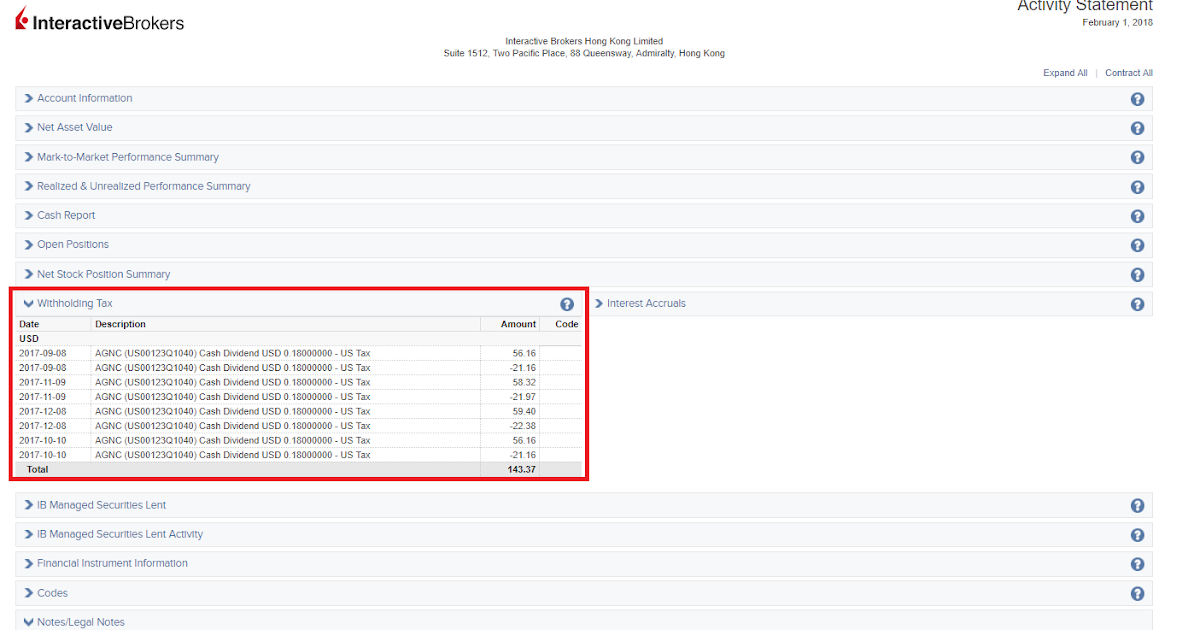Image resolution: width=1200 pixels, height=630 pixels.
Task: Expand Financial Instrument Information section
Action: click(105, 563)
